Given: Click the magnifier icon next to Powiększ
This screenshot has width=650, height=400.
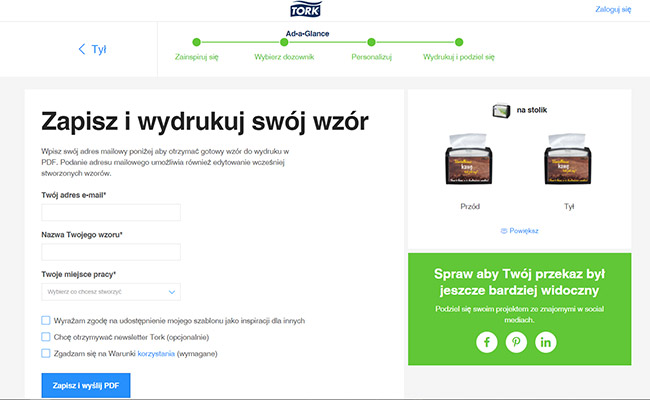Looking at the screenshot, I should click(x=504, y=231).
